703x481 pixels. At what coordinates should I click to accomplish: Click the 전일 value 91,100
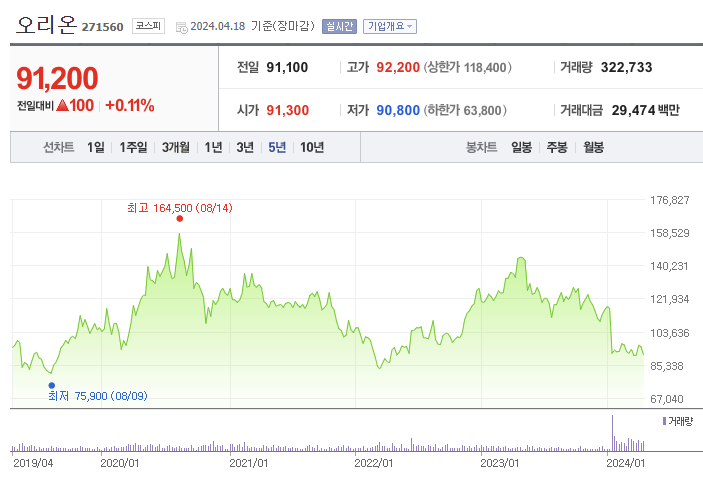coord(287,67)
